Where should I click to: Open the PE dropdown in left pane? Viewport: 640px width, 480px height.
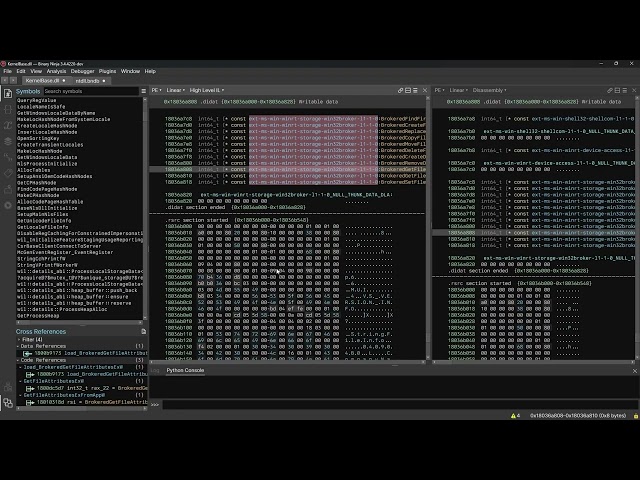[x=156, y=90]
